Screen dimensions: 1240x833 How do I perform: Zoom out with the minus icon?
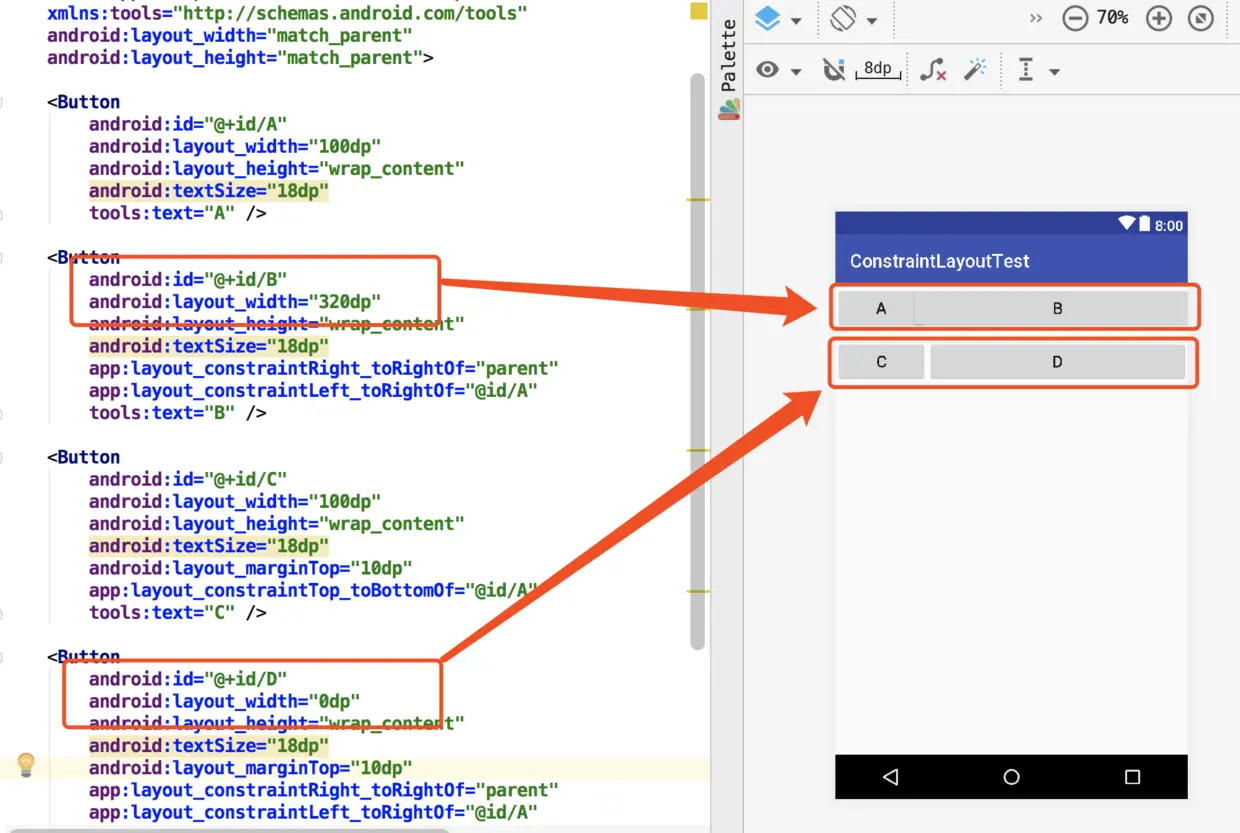[1075, 18]
